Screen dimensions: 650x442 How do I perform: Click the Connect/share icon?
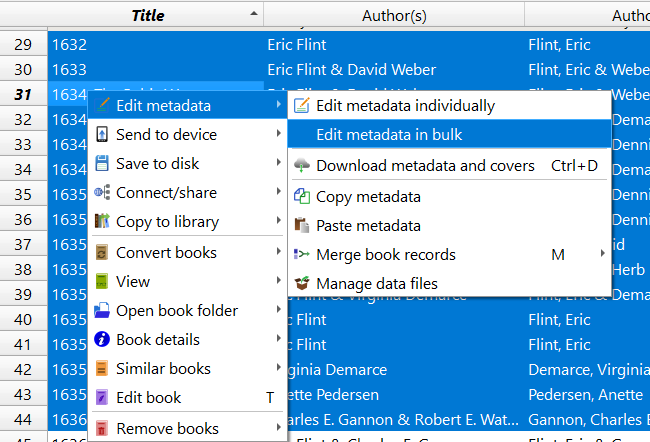coord(102,192)
